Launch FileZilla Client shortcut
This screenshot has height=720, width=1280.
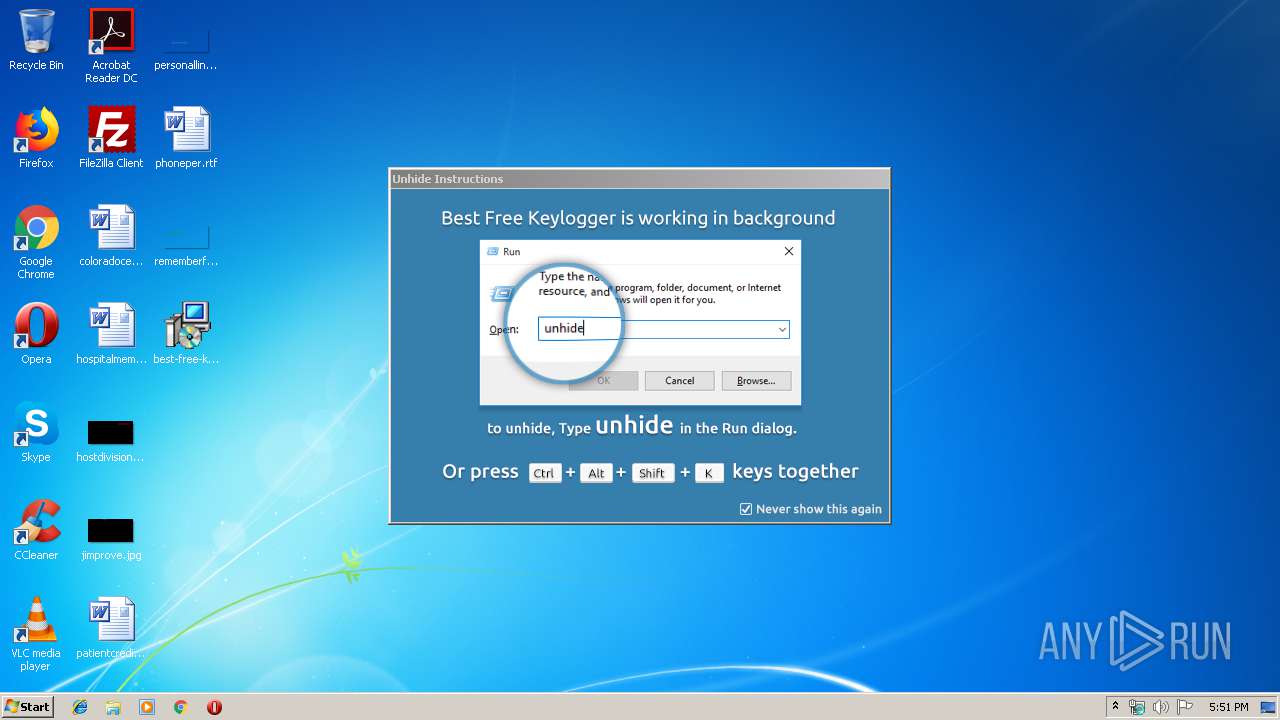(x=111, y=138)
